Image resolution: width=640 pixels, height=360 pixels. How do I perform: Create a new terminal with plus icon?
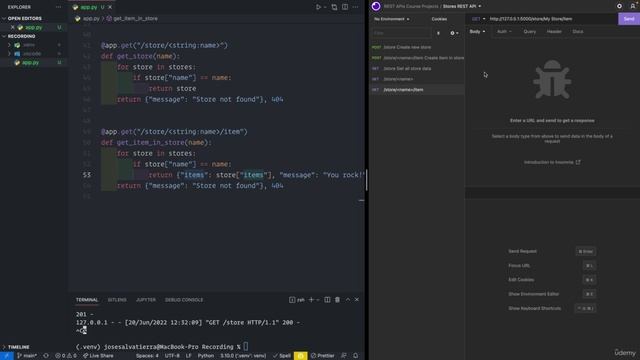click(x=311, y=300)
